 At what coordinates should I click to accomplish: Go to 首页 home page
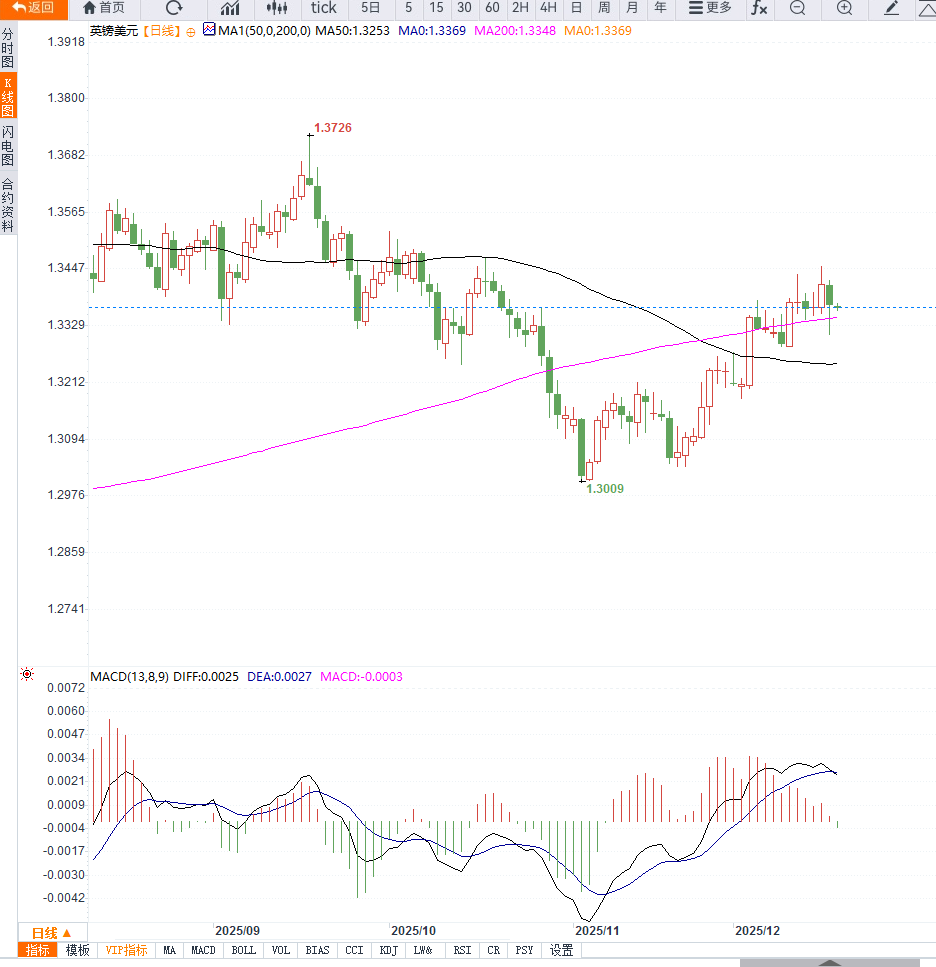[x=104, y=8]
